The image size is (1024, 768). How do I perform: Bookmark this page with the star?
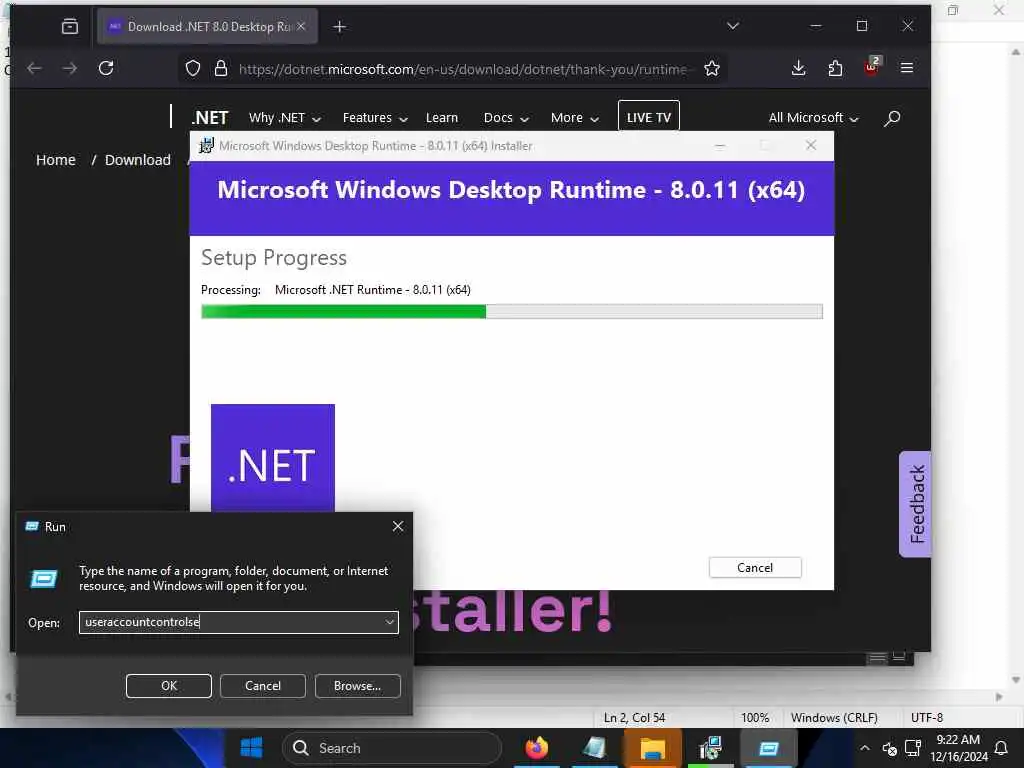pyautogui.click(x=712, y=69)
